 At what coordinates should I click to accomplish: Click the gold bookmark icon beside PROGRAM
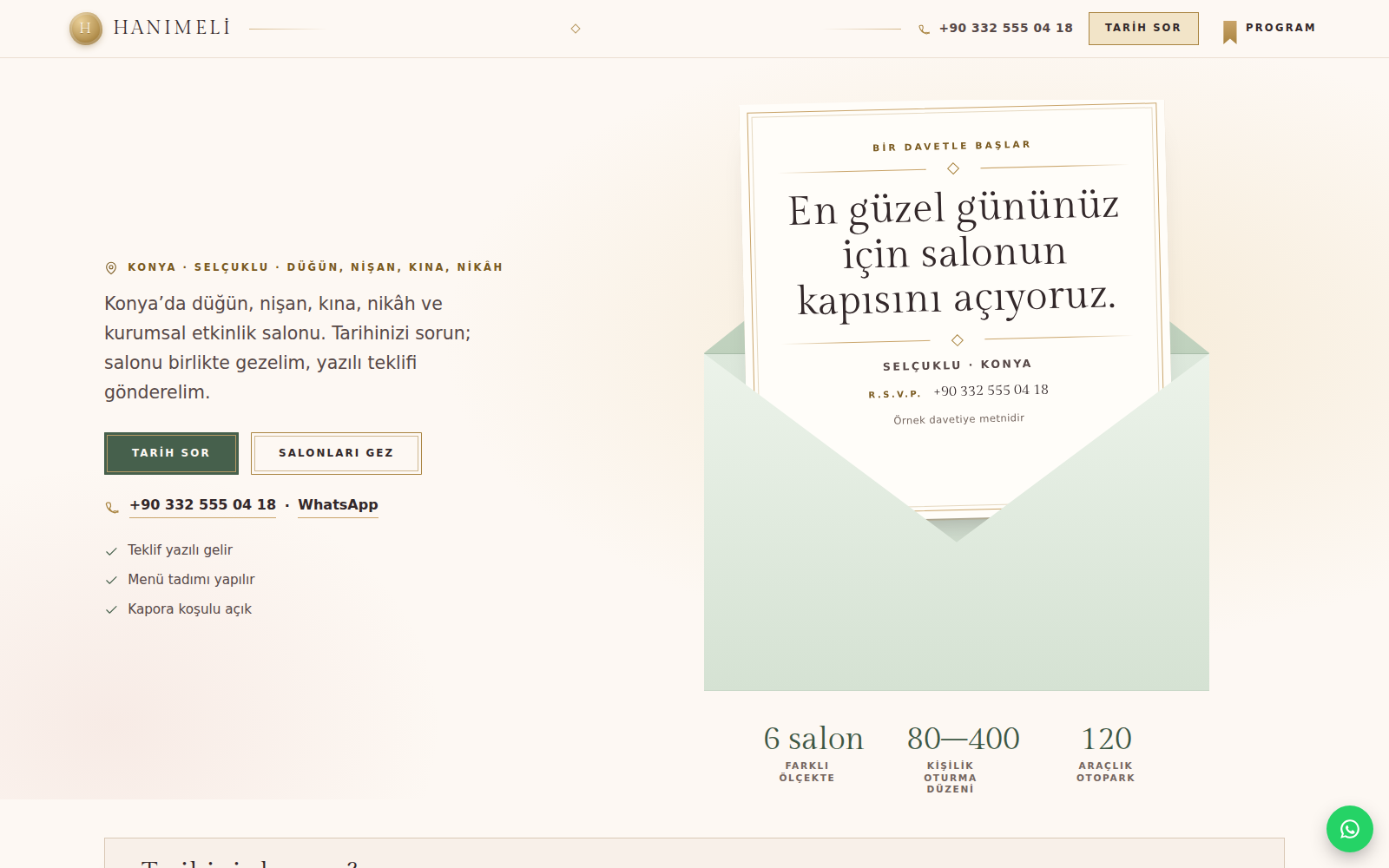pos(1229,31)
